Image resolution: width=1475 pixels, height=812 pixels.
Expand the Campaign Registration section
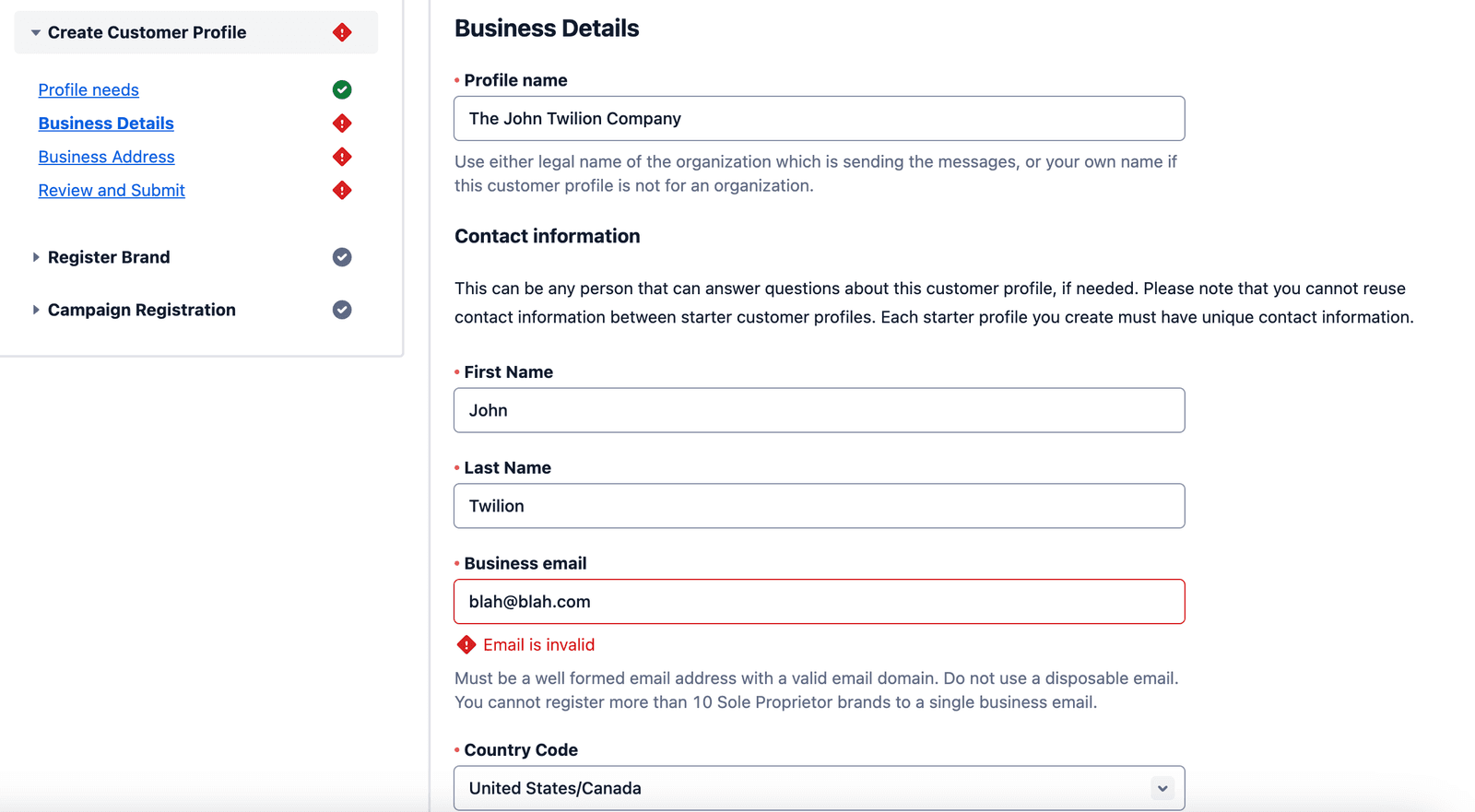tap(35, 310)
